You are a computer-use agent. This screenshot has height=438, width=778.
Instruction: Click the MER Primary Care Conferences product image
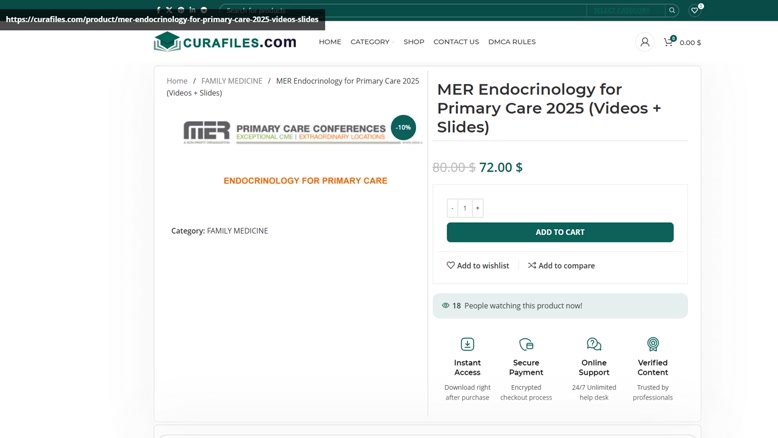[297, 154]
